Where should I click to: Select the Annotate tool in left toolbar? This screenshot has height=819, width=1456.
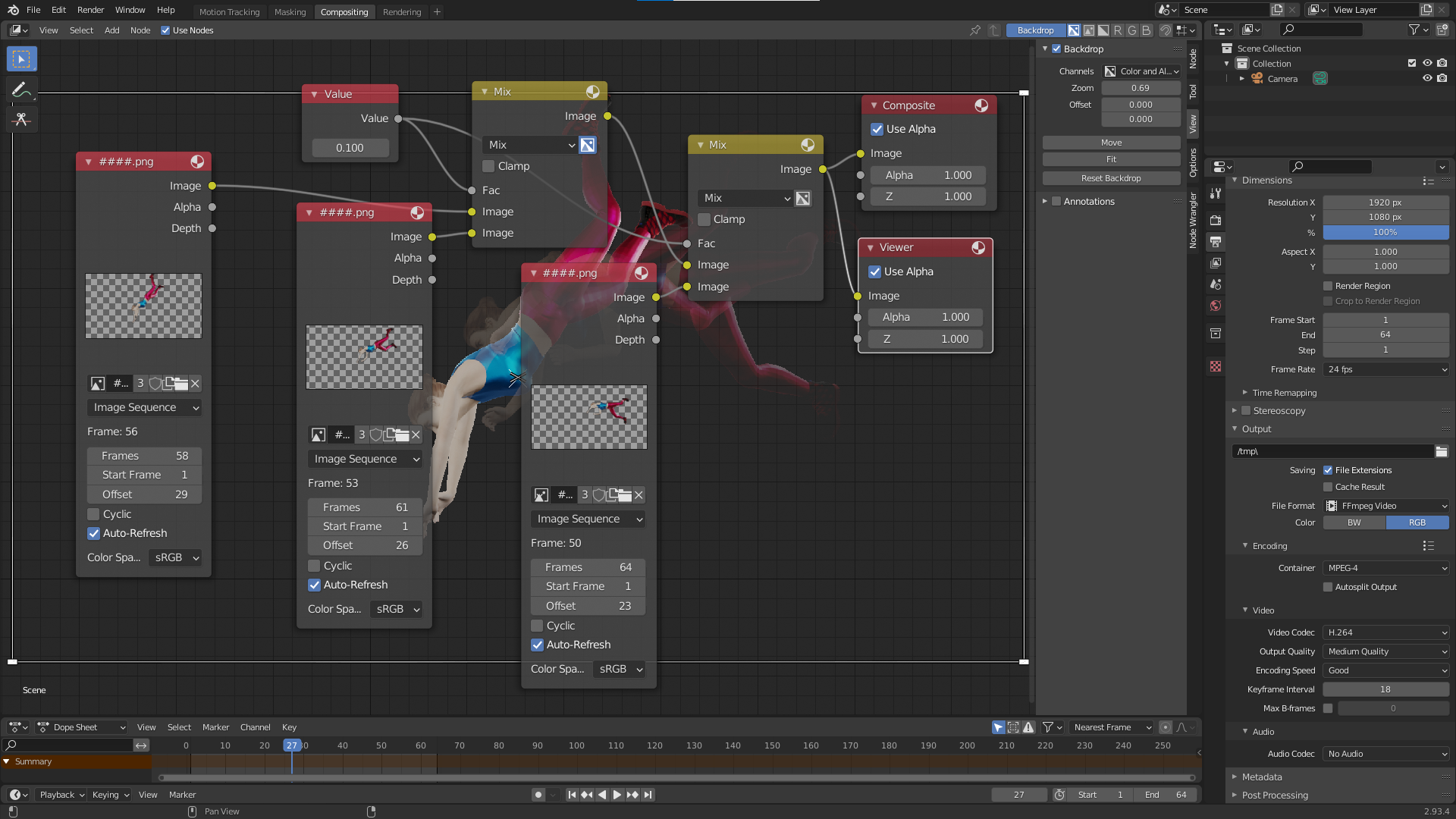tap(21, 90)
